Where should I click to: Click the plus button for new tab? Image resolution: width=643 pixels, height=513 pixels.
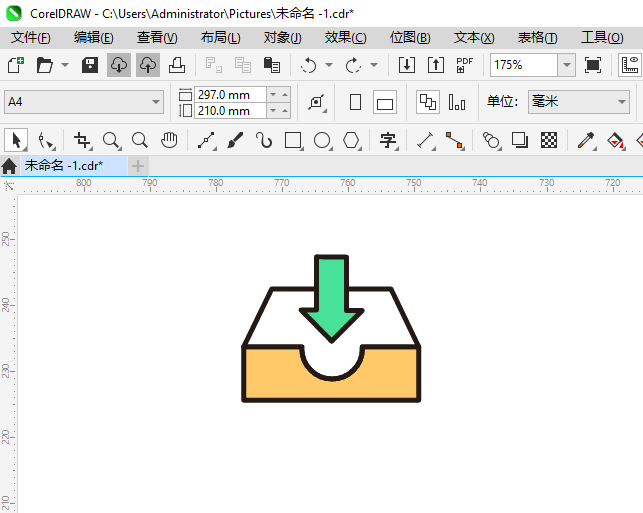(x=138, y=166)
